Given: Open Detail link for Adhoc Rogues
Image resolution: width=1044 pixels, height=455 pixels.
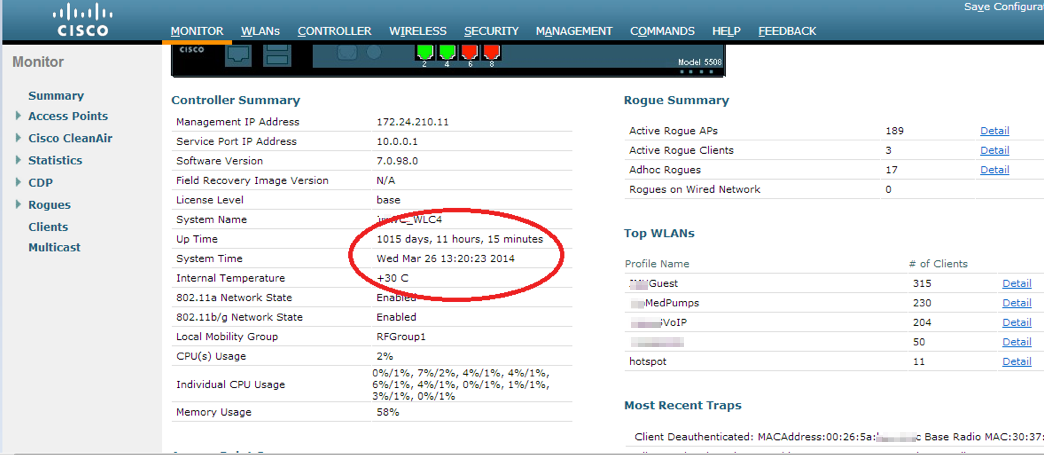Looking at the screenshot, I should [994, 170].
